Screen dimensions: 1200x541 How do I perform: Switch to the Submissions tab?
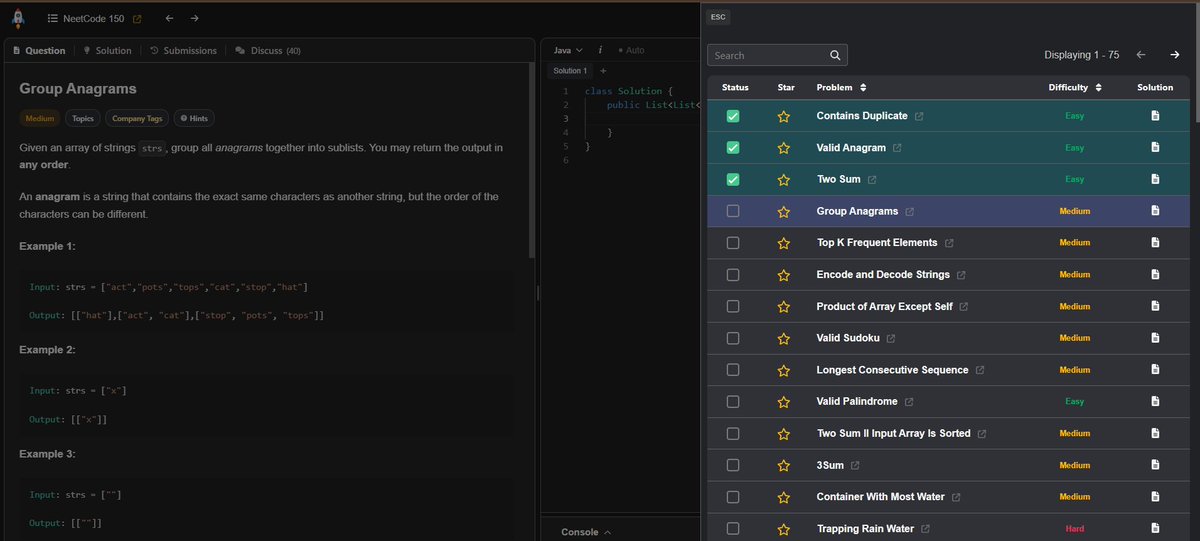[x=183, y=50]
